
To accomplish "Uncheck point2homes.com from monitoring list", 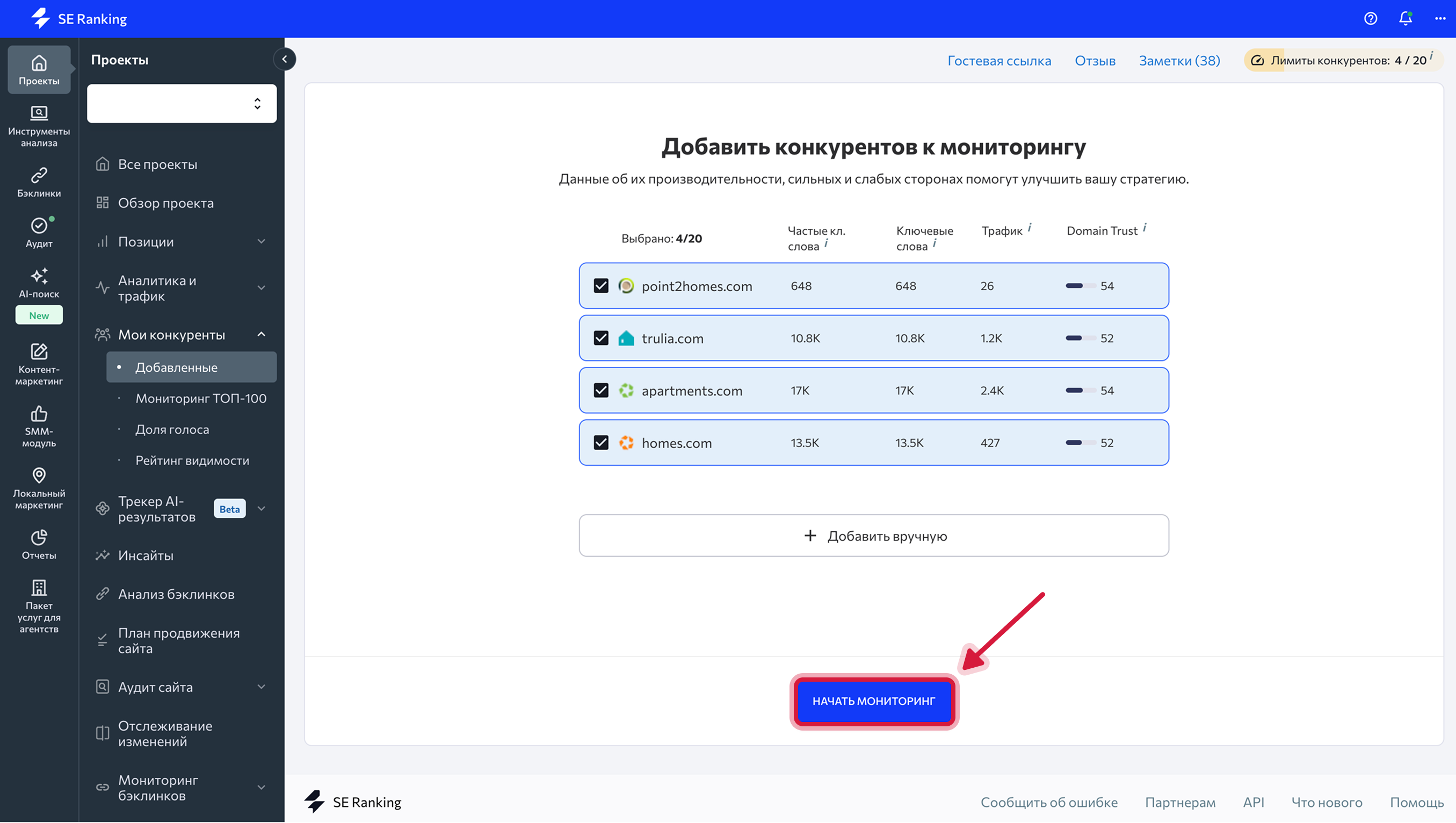I will click(x=601, y=286).
